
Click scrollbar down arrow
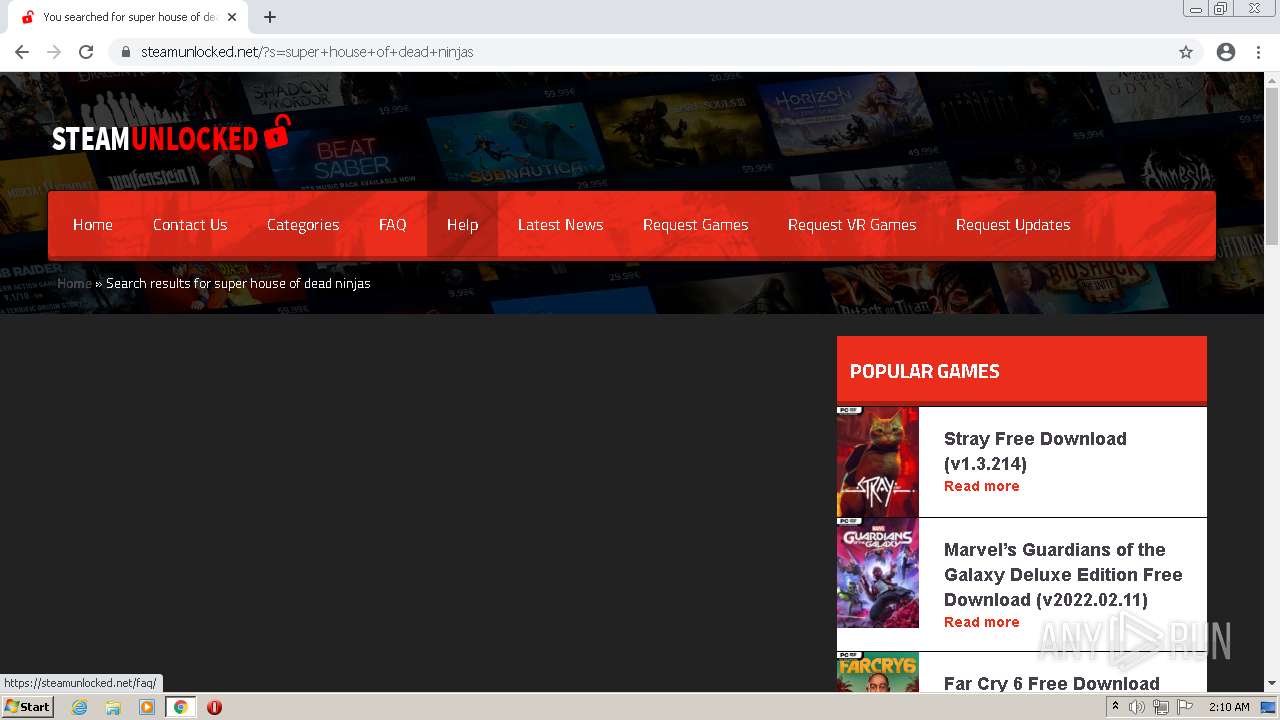(1272, 683)
